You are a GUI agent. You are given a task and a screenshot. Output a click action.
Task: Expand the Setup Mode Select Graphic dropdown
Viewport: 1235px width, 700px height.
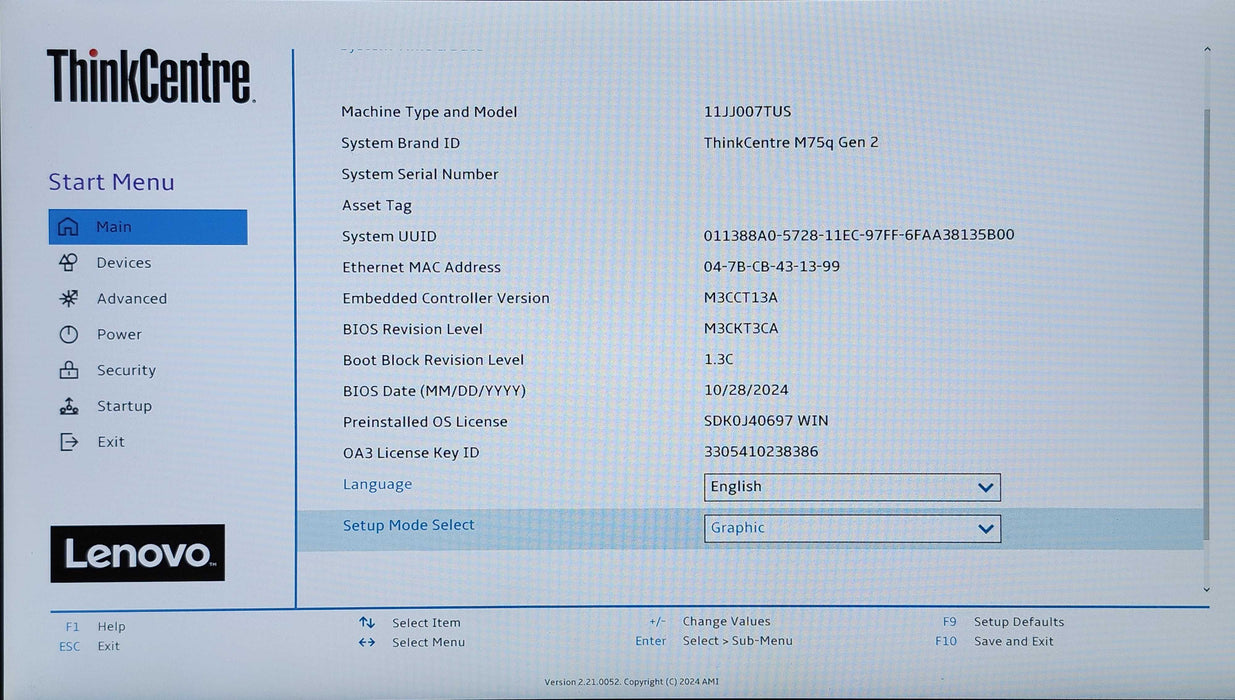[x=852, y=528]
